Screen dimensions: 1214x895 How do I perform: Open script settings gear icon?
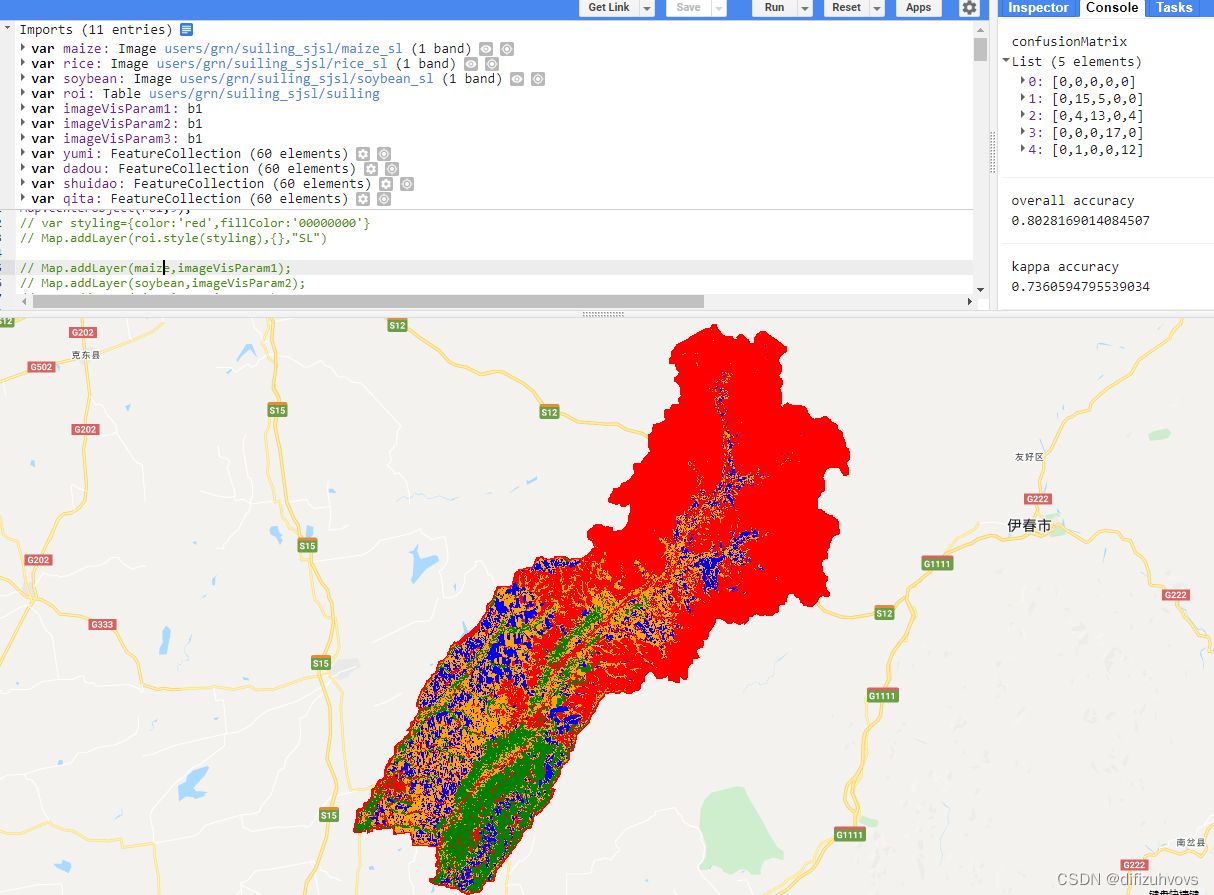tap(969, 8)
